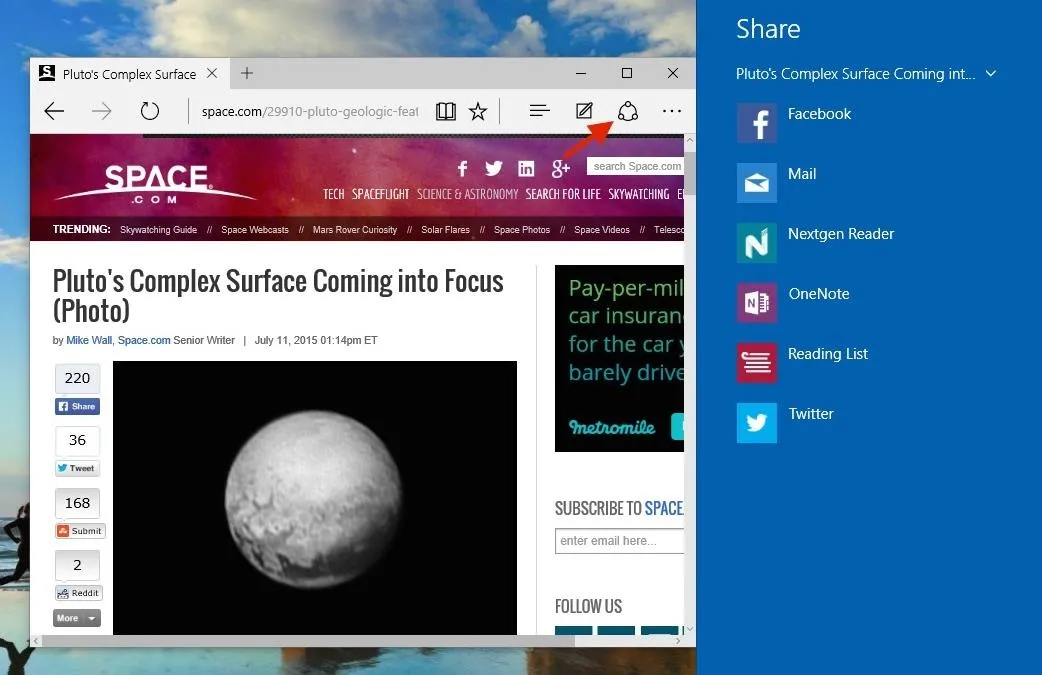The width and height of the screenshot is (1042, 675).
Task: Click the 220 share count
Action: [x=77, y=378]
